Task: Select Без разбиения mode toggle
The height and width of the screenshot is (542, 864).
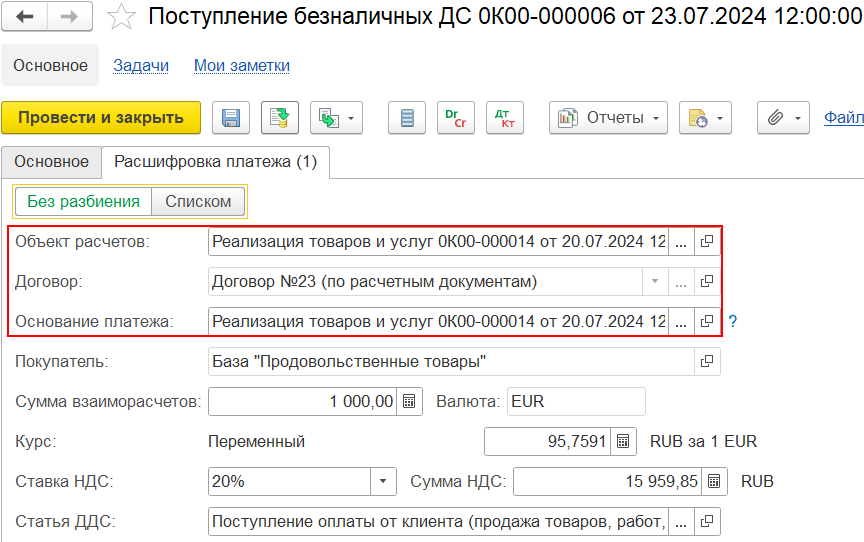Action: [x=83, y=202]
